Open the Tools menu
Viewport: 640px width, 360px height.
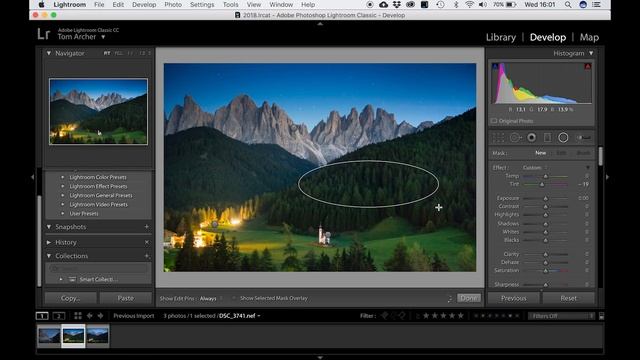(230, 4)
